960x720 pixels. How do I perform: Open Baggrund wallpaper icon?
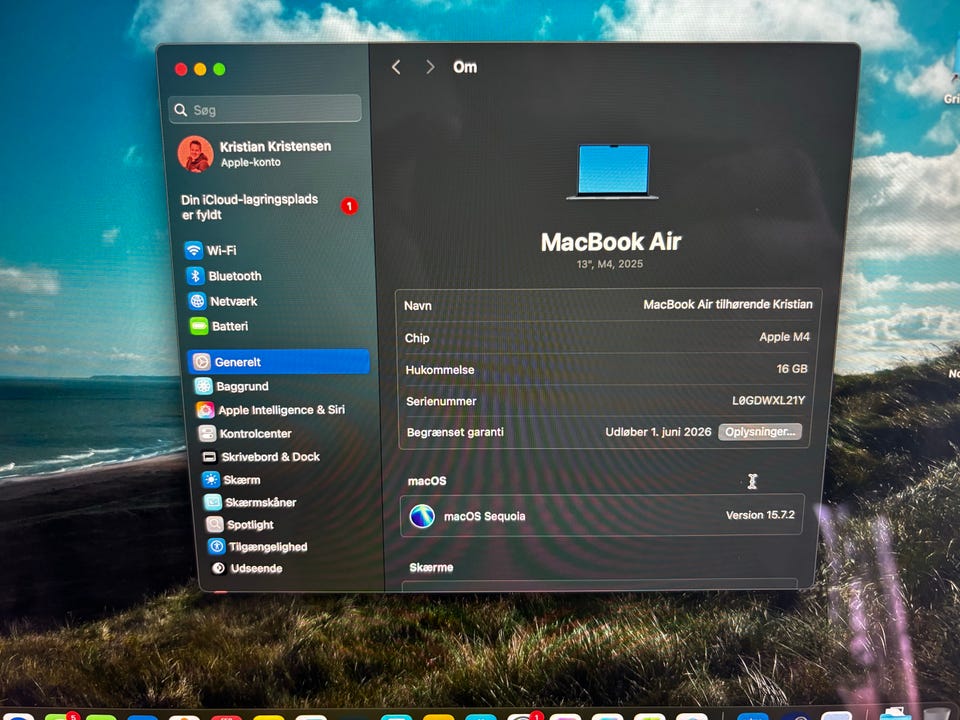coord(203,386)
